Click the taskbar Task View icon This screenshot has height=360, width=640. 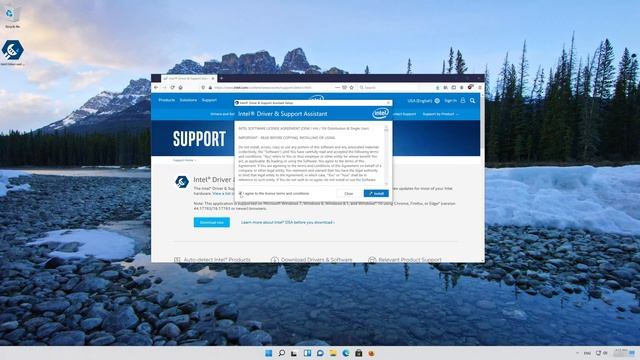point(294,353)
